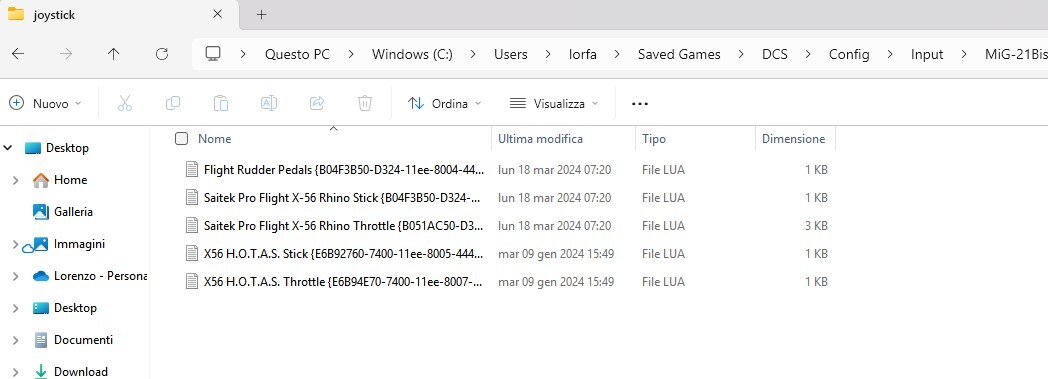Expand the Download tree node
The width and height of the screenshot is (1048, 379).
click(x=15, y=372)
